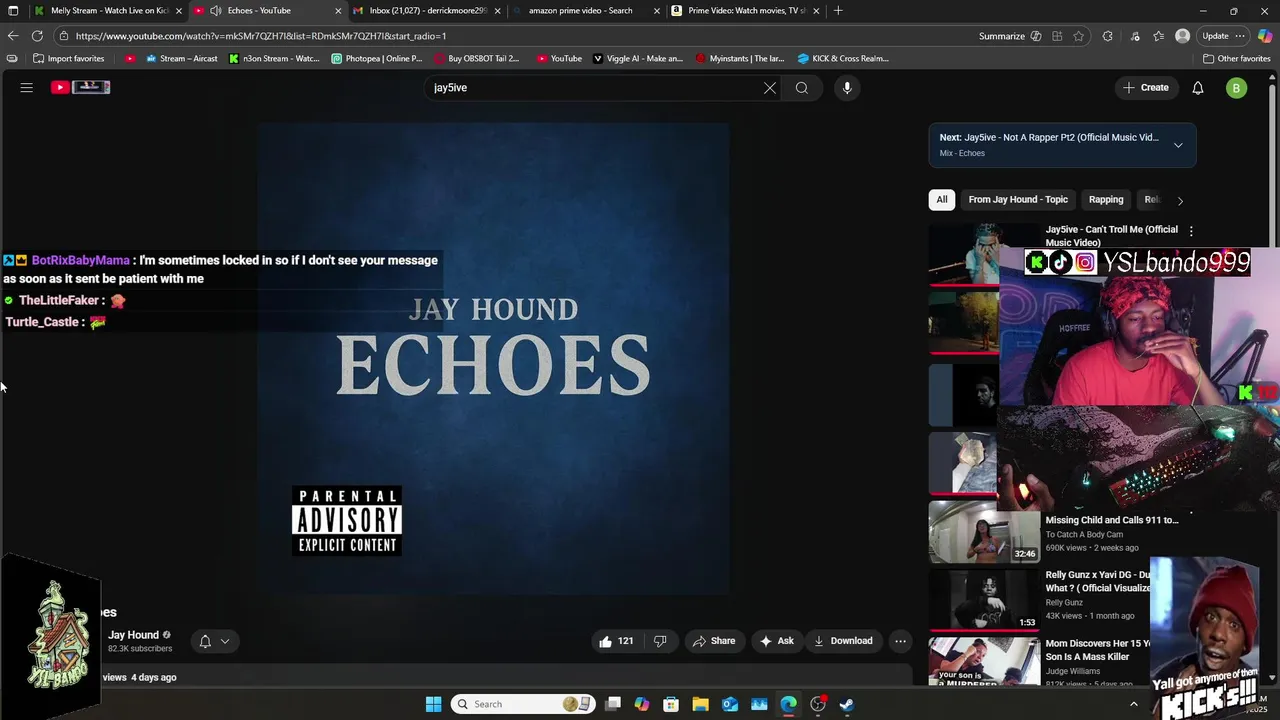1280x720 pixels.
Task: Open Edge settings and more menu
Action: point(1240,36)
